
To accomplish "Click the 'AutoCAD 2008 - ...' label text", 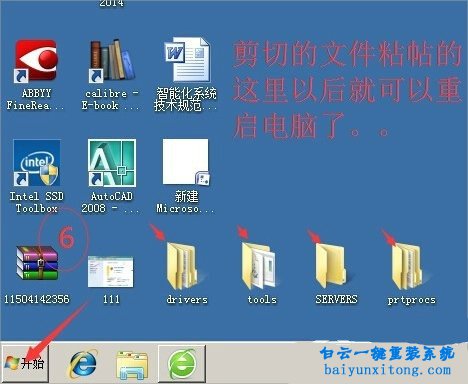I will (111, 202).
